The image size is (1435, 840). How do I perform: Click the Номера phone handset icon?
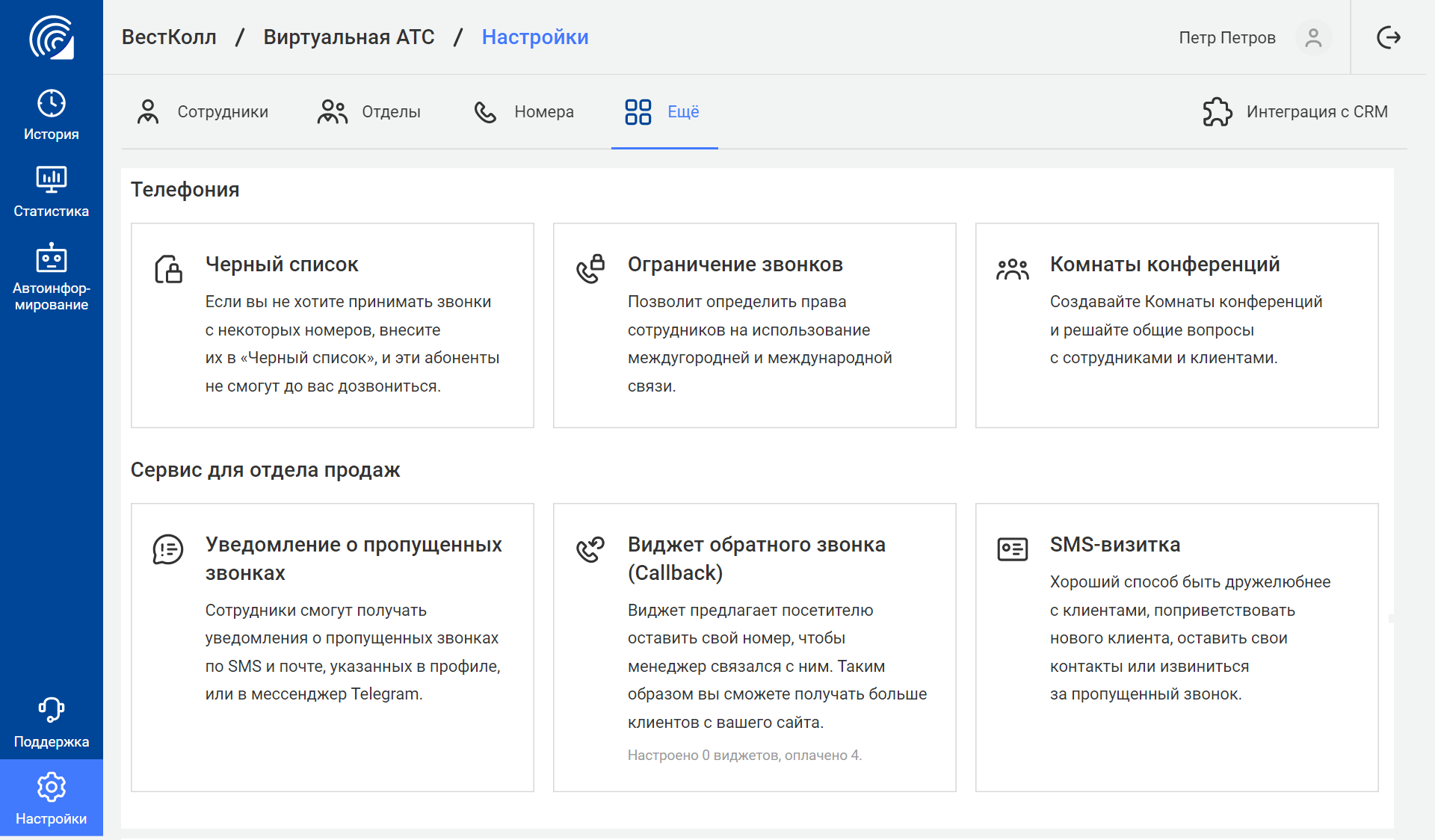click(485, 112)
